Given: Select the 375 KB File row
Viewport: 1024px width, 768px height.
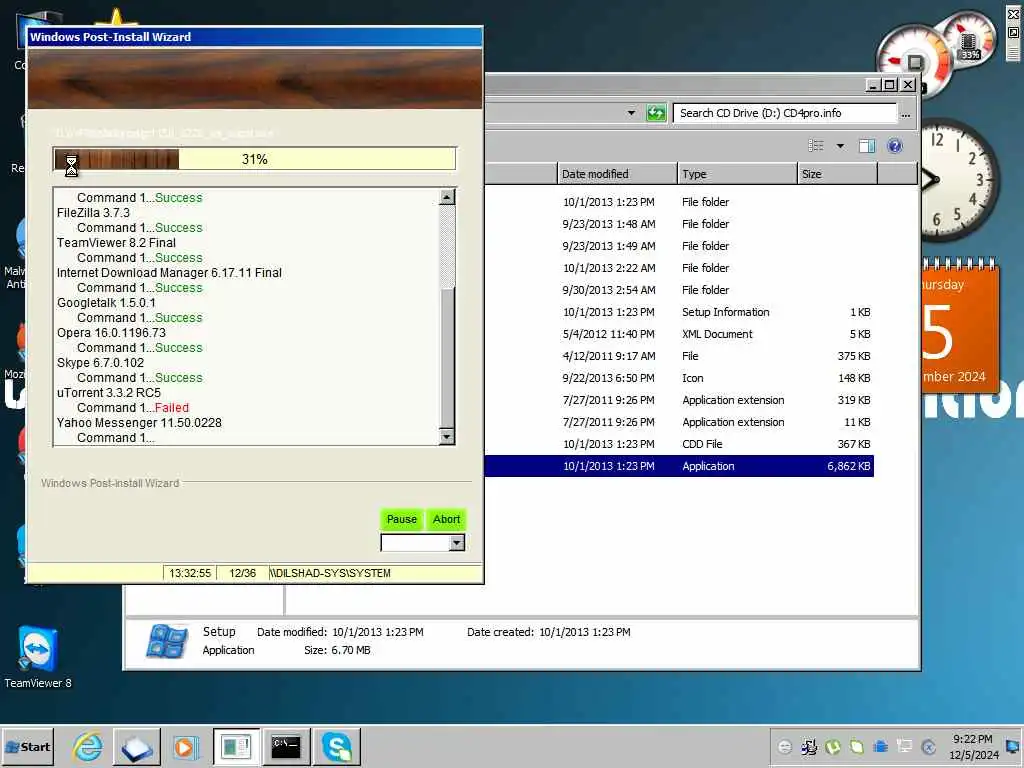Looking at the screenshot, I should (x=679, y=356).
